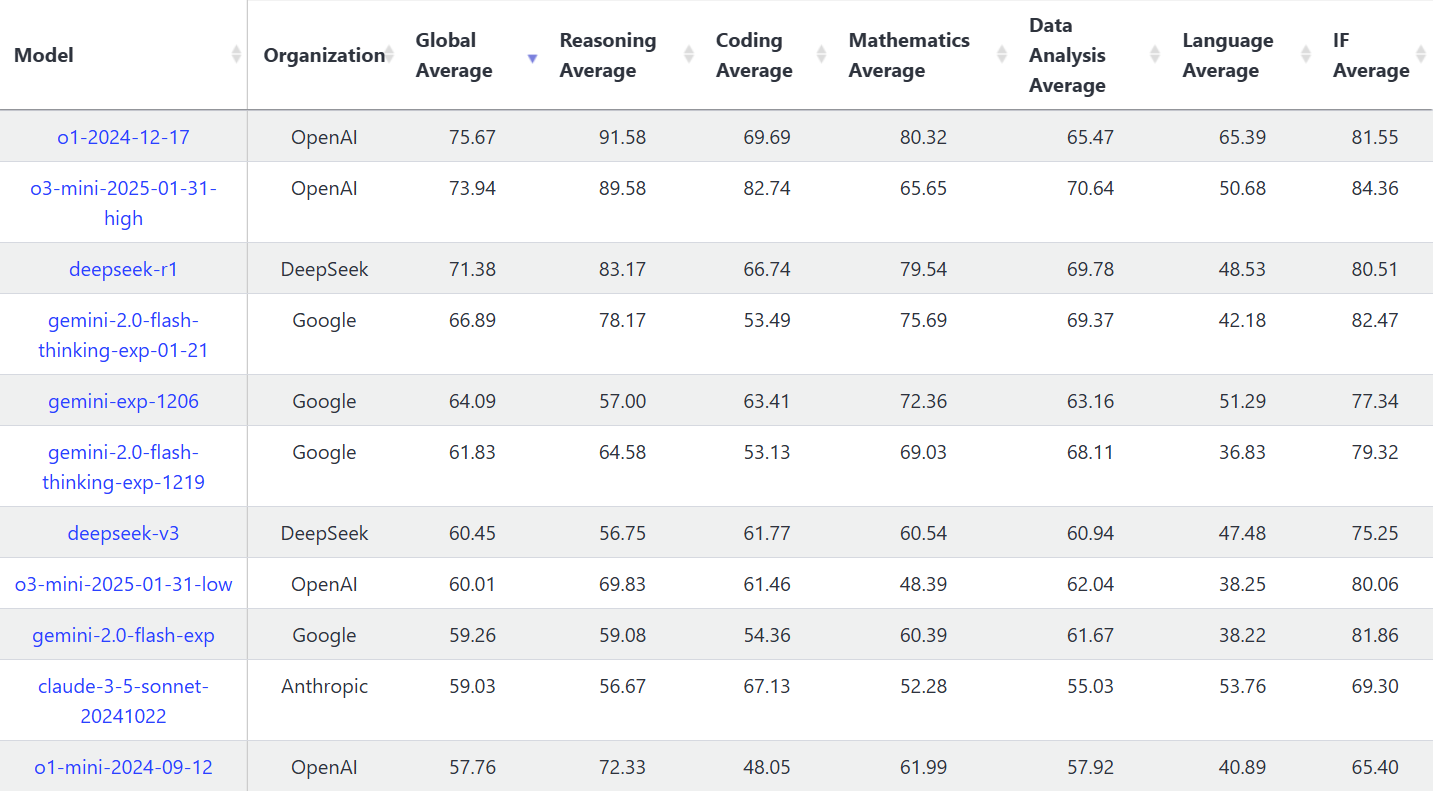Sort by Language Average arrow icon

pos(1306,55)
